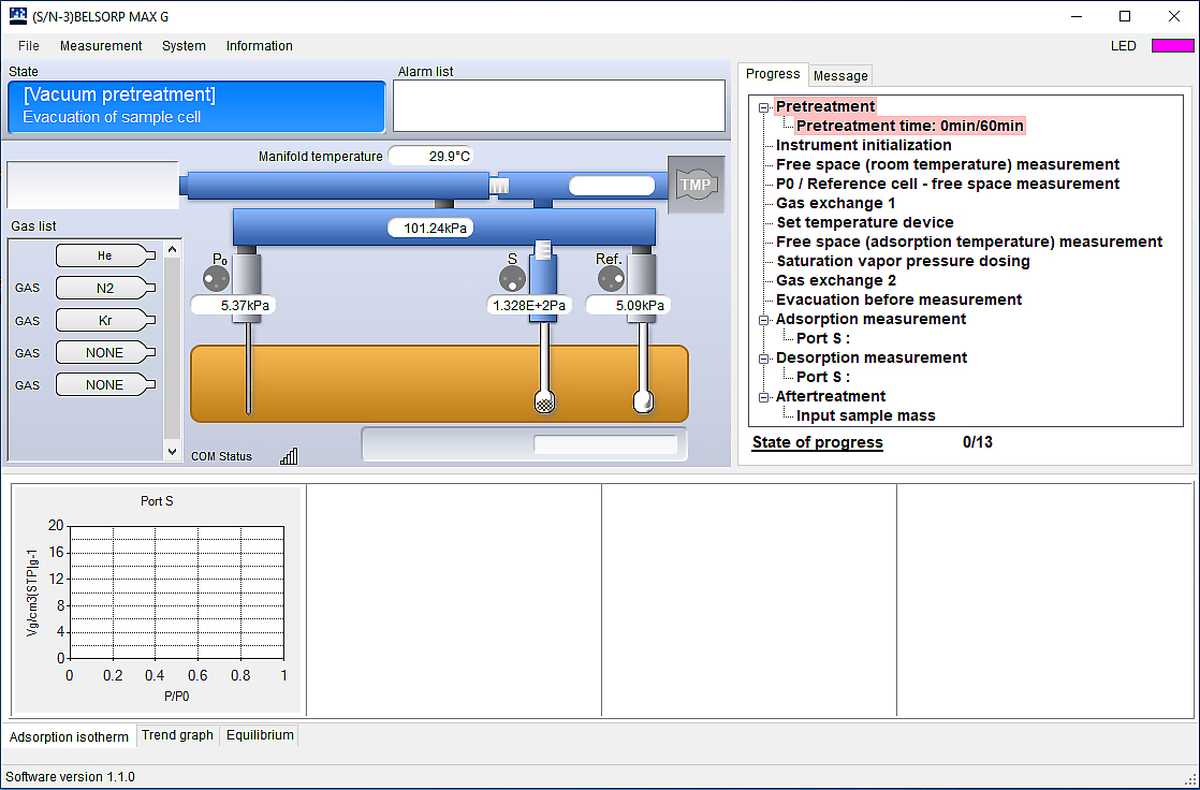
Task: Open the Measurement menu
Action: click(x=101, y=46)
